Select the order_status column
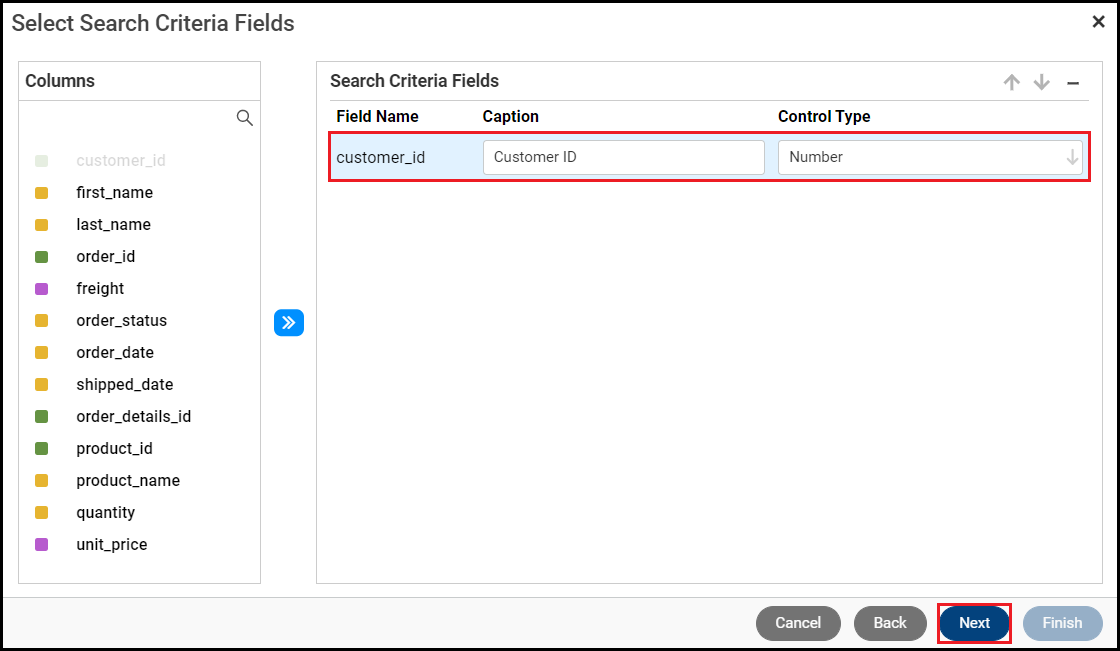The width and height of the screenshot is (1120, 651). coord(121,321)
